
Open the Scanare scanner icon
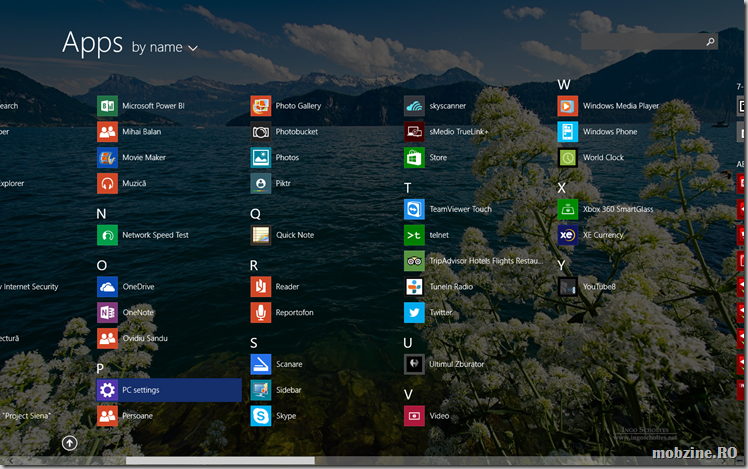tap(261, 365)
